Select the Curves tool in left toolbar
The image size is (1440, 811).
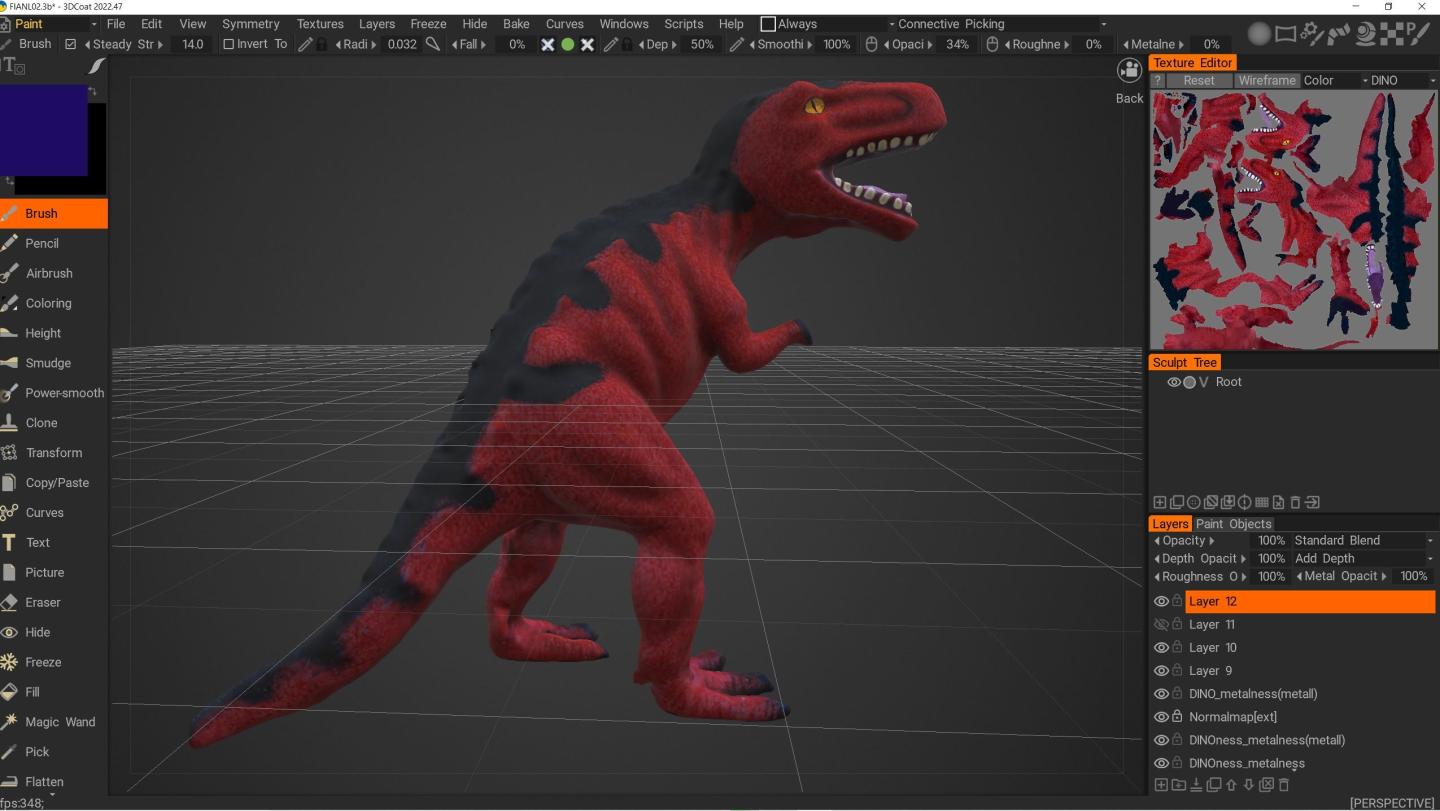(53, 513)
